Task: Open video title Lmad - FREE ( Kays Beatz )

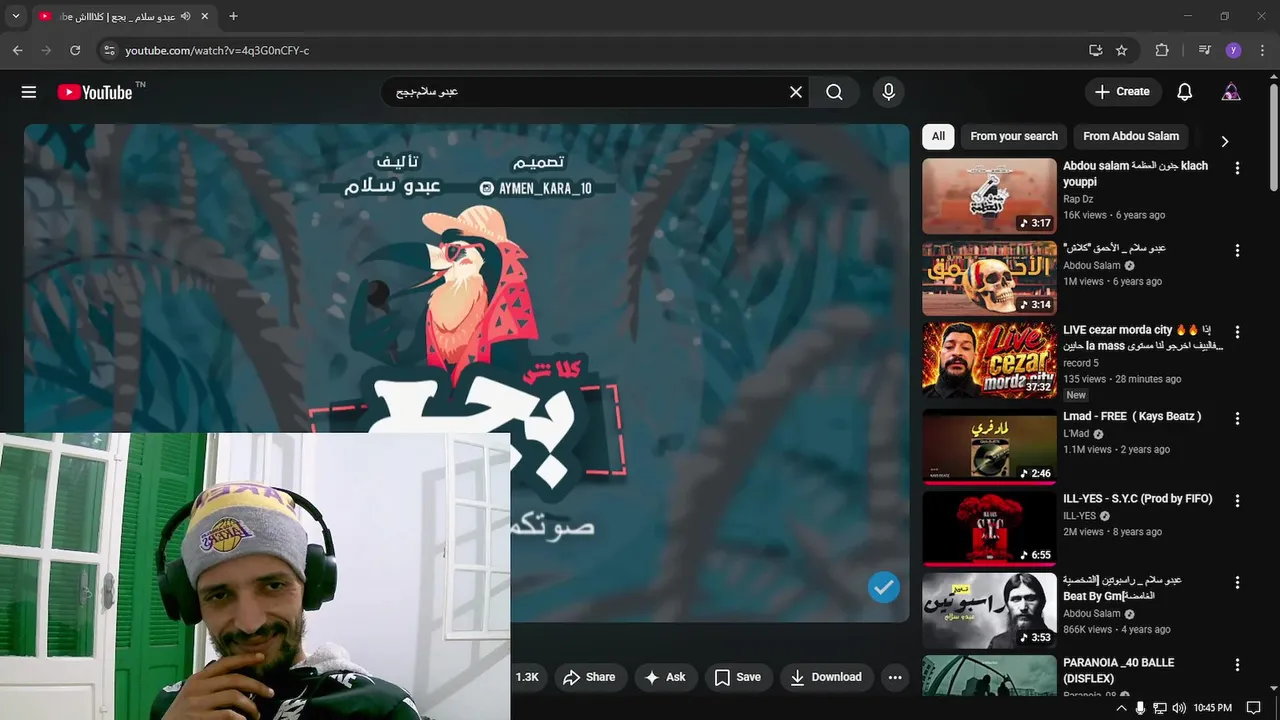Action: click(x=1132, y=416)
